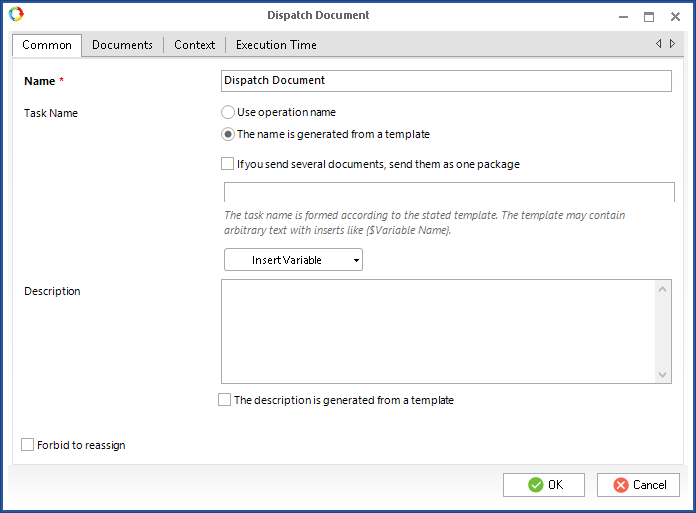Confirm with the OK button

[544, 485]
